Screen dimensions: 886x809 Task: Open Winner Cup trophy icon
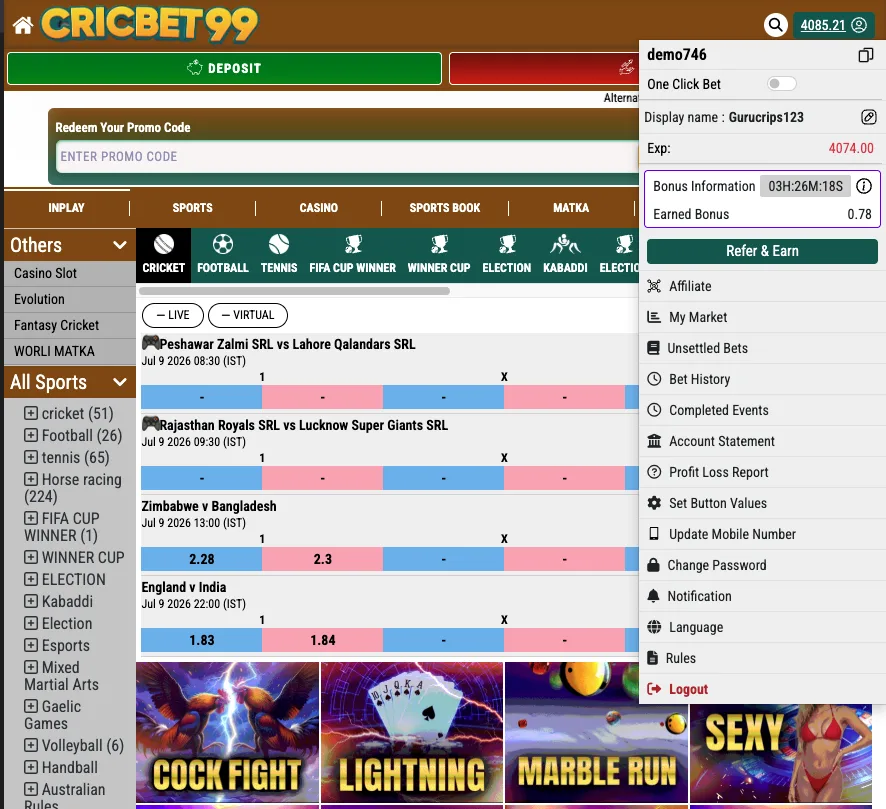[x=439, y=244]
